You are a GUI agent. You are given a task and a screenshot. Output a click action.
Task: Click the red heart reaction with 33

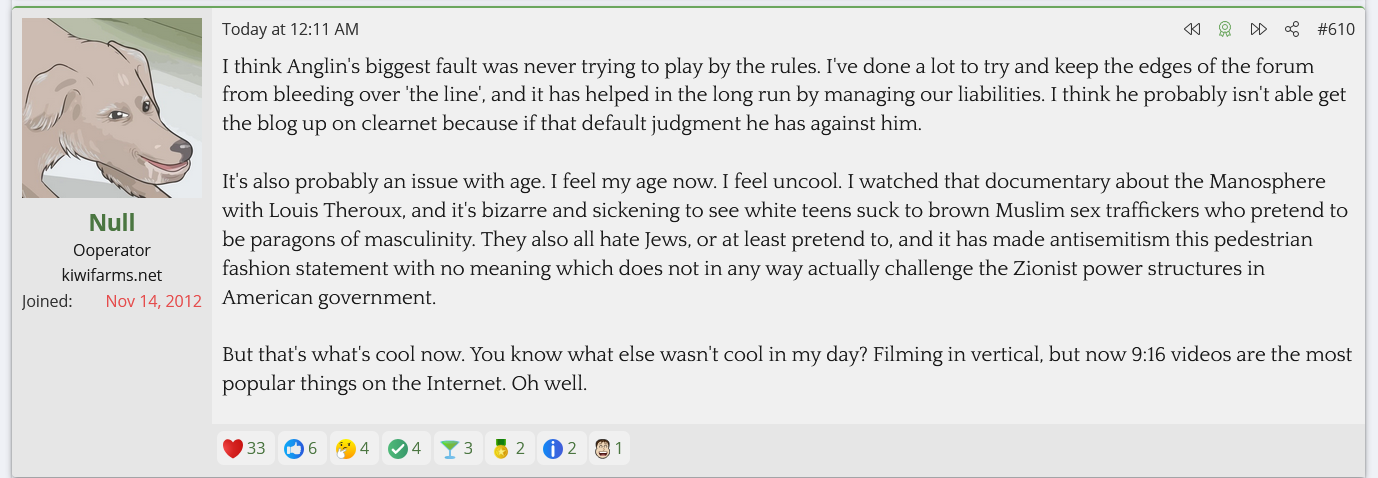tap(244, 449)
